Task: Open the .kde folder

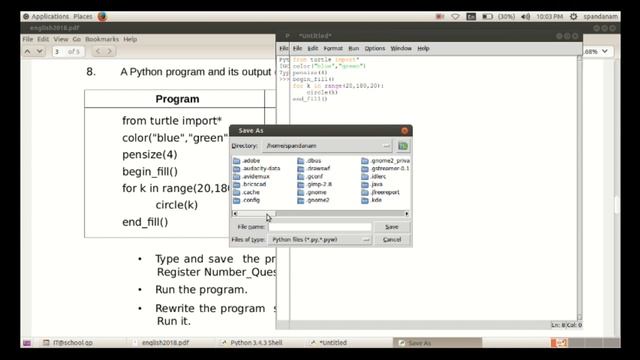Action: pos(372,200)
